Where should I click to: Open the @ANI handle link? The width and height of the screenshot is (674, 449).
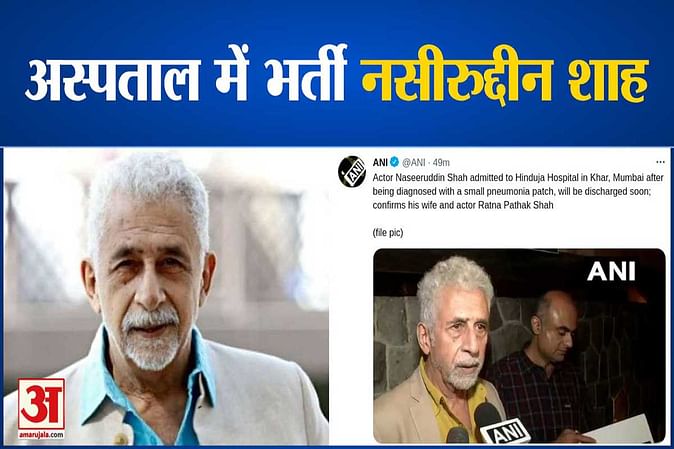click(414, 162)
